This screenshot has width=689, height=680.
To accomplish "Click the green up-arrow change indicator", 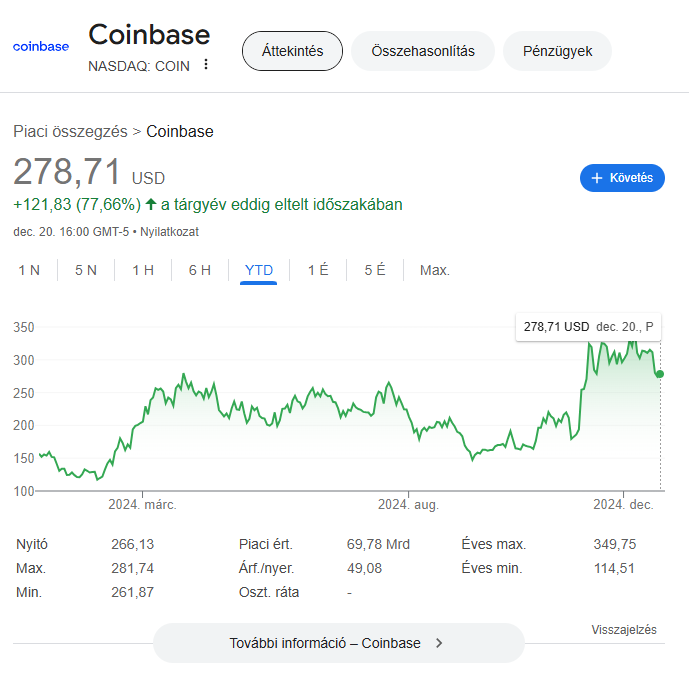I will [151, 204].
